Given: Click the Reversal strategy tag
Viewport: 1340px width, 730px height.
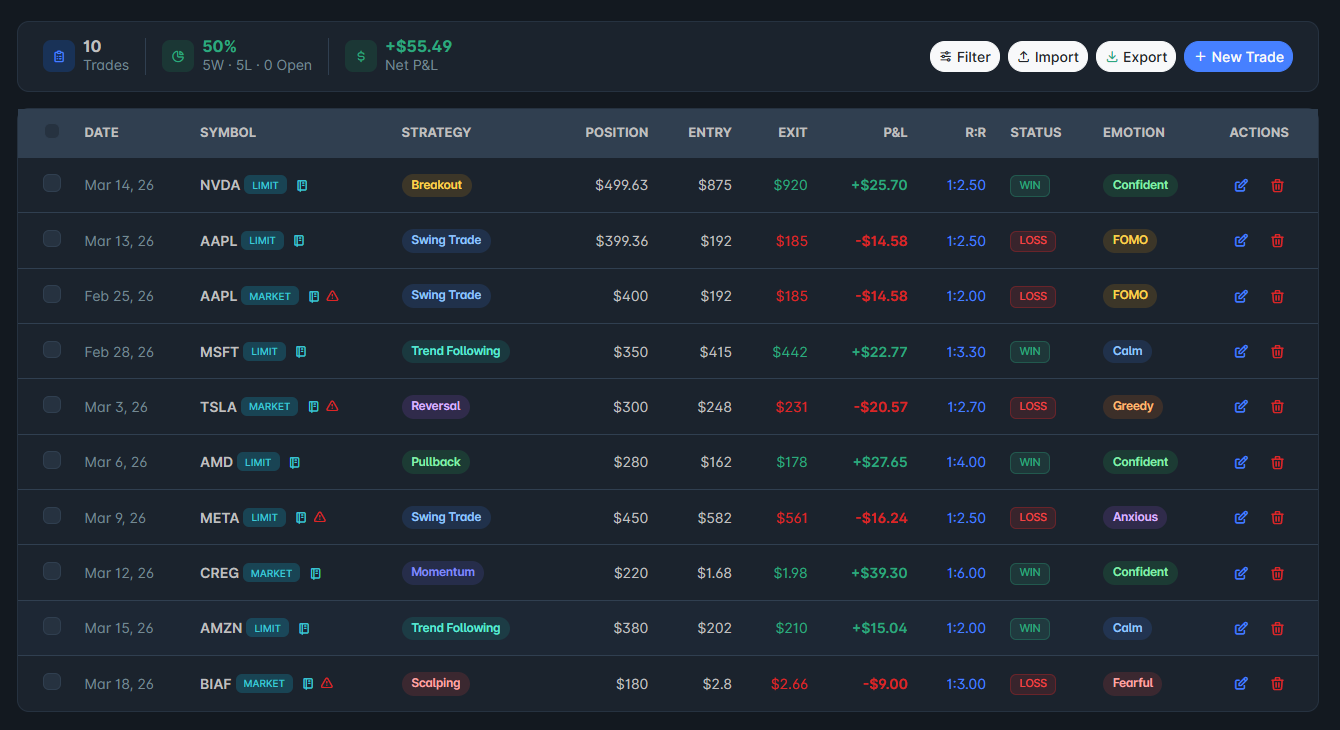Looking at the screenshot, I should coord(436,406).
